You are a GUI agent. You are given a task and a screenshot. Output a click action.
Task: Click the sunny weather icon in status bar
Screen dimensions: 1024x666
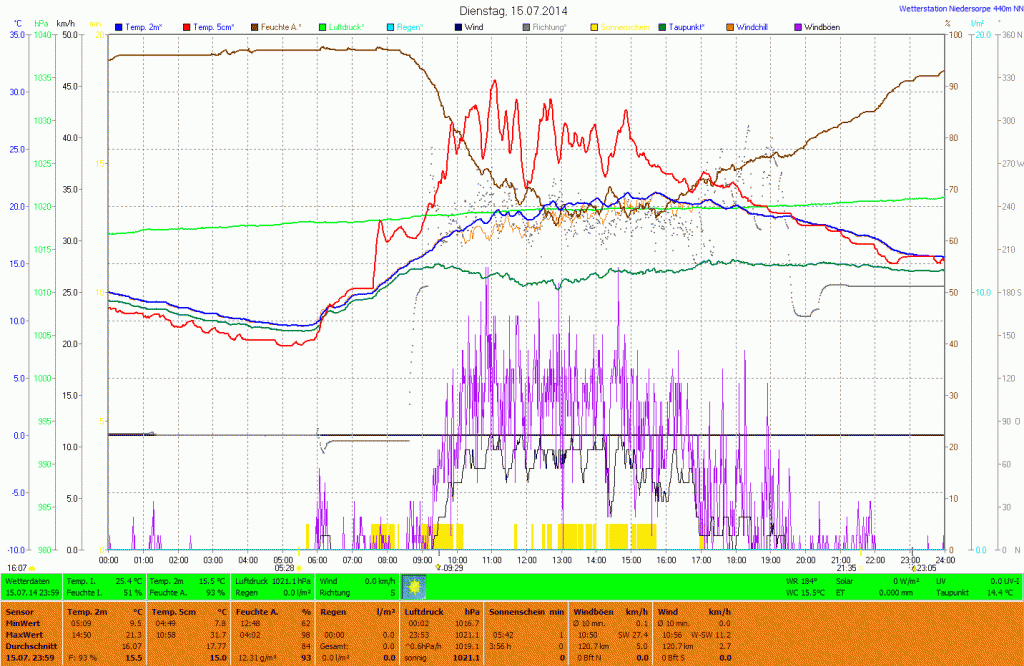point(413,586)
